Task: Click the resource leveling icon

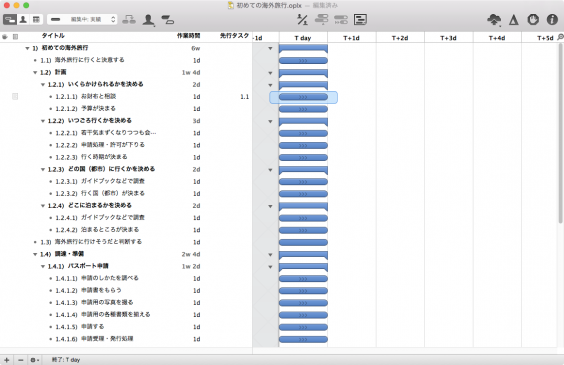Action: pos(302,19)
